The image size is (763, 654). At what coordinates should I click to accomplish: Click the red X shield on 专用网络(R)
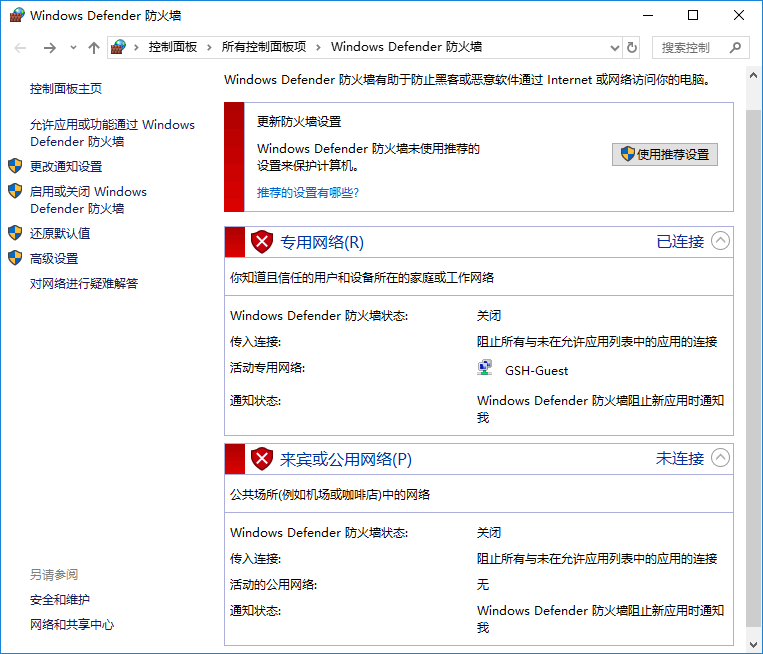[x=262, y=242]
